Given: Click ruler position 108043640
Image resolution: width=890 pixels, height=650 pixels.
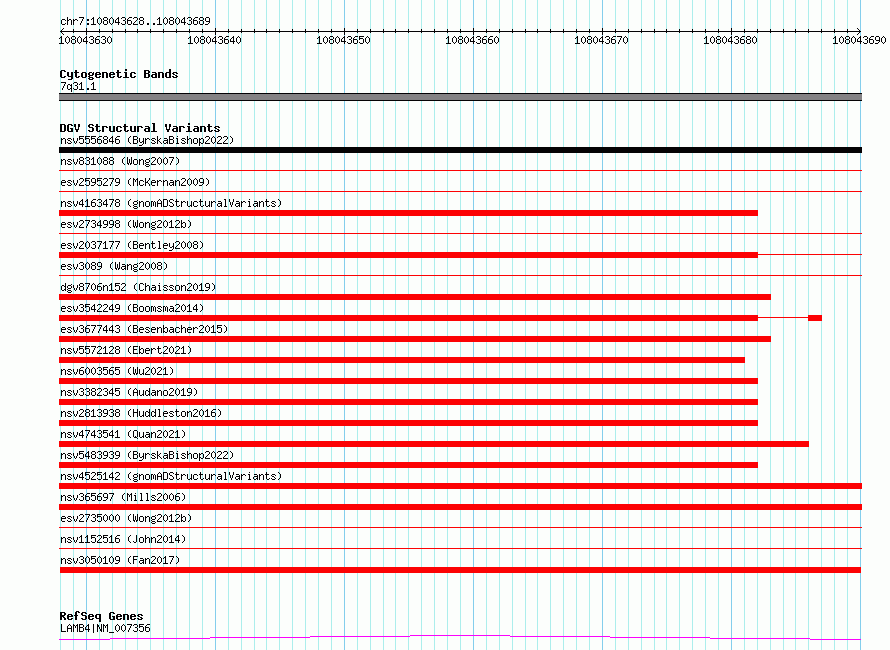Looking at the screenshot, I should point(215,40).
